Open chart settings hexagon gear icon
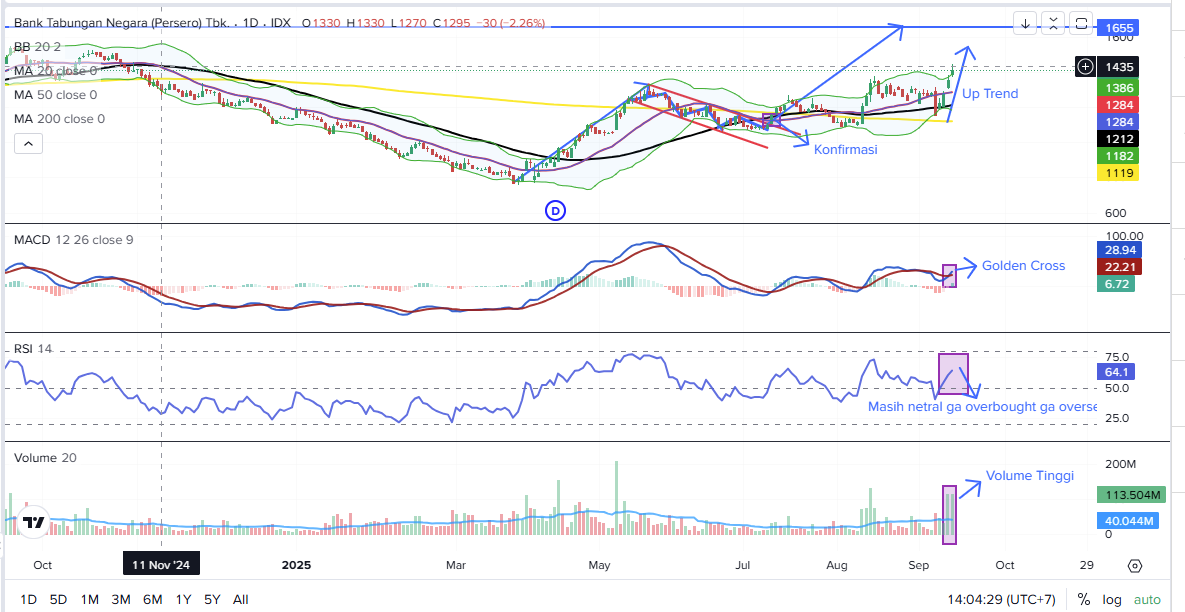 (1134, 566)
